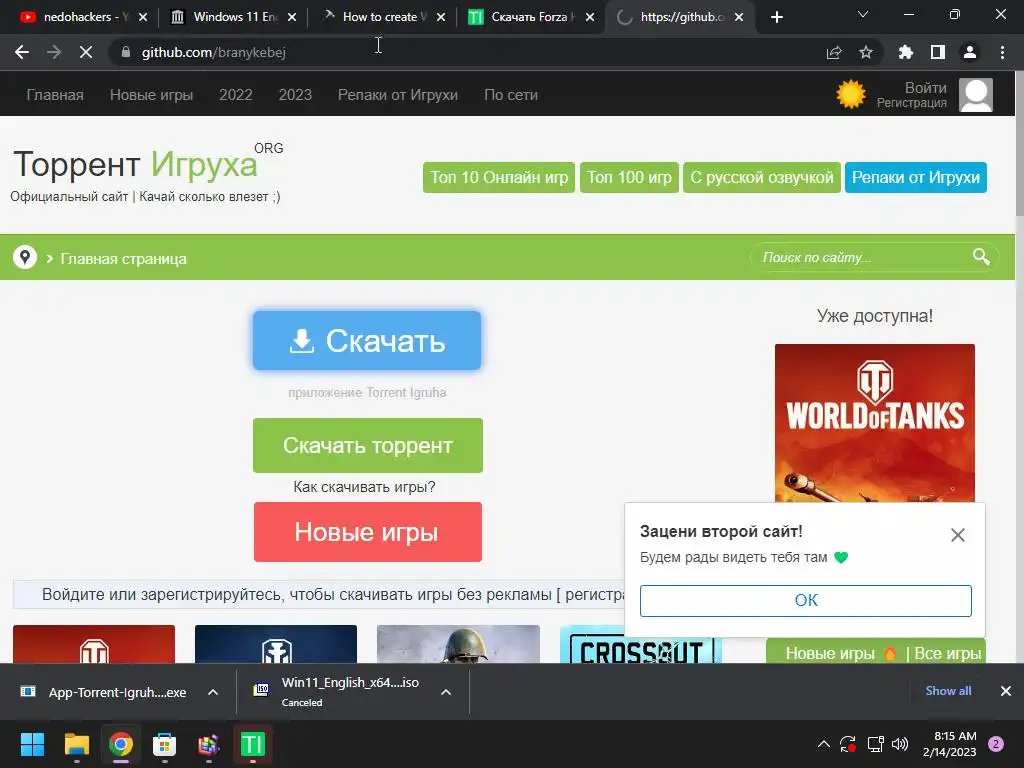Open the По сети menu item
The height and width of the screenshot is (768, 1024).
pos(511,95)
